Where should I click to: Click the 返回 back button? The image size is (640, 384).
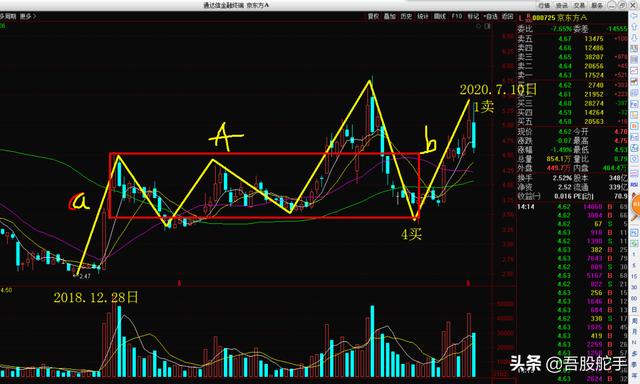point(507,16)
